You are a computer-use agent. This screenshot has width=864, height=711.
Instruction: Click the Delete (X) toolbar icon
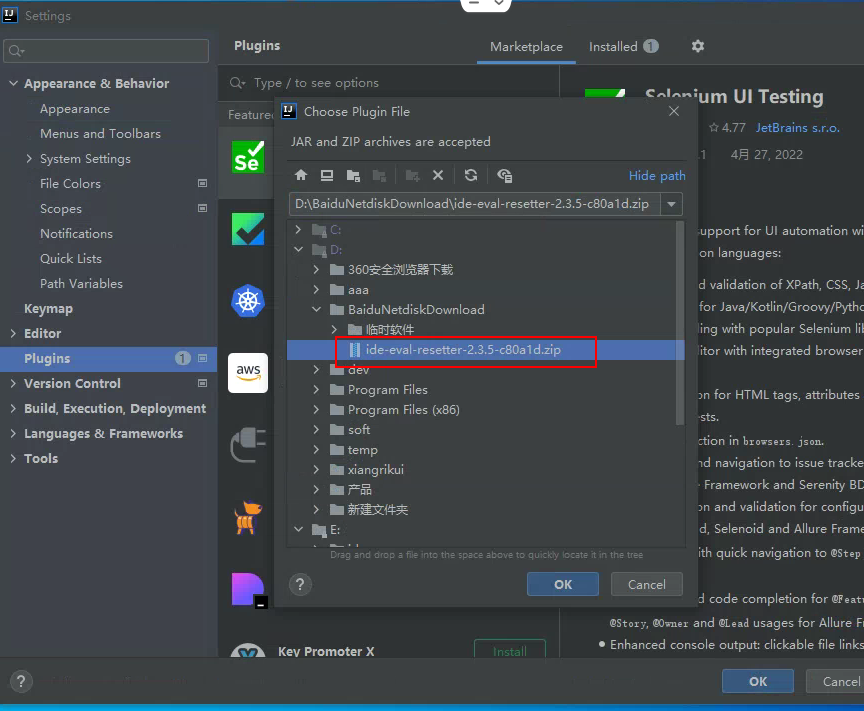[x=437, y=175]
